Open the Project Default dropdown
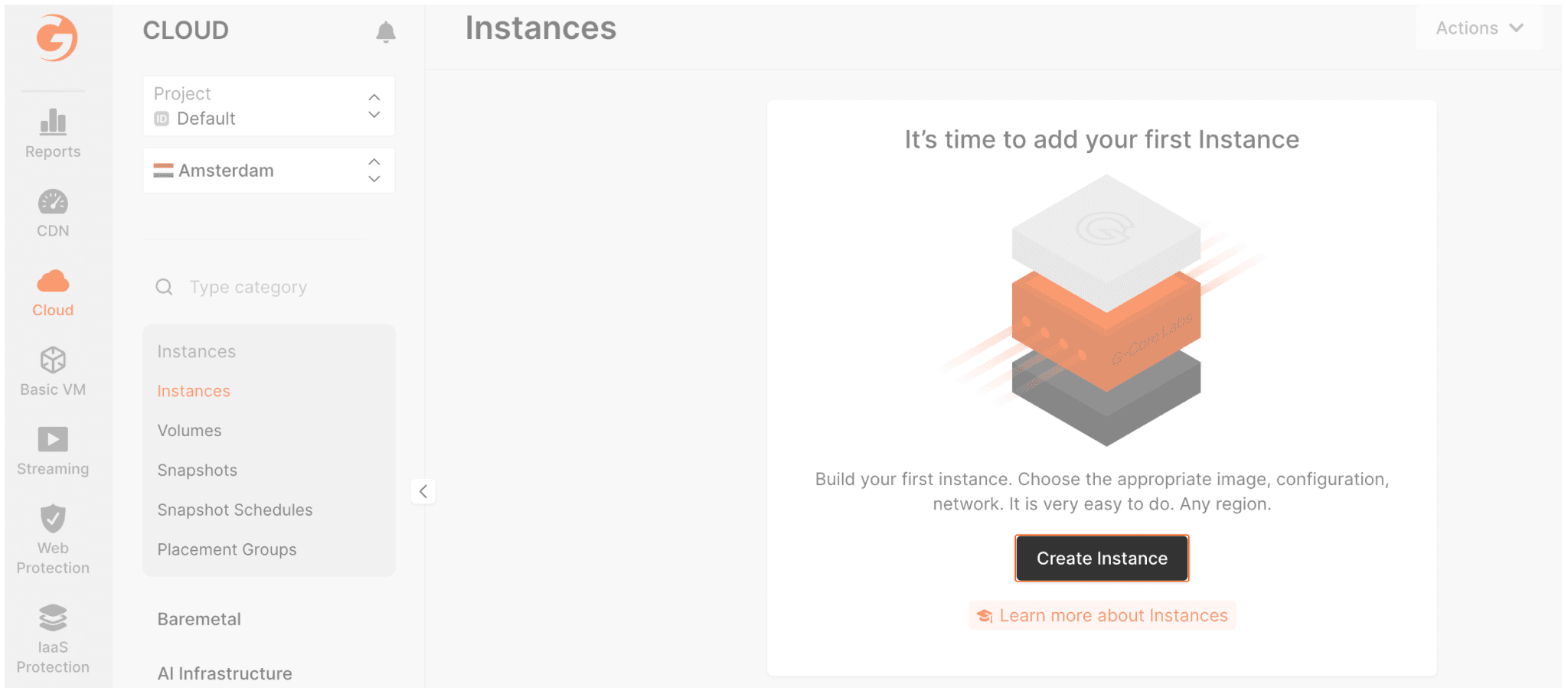The height and width of the screenshot is (694, 1568). point(269,106)
